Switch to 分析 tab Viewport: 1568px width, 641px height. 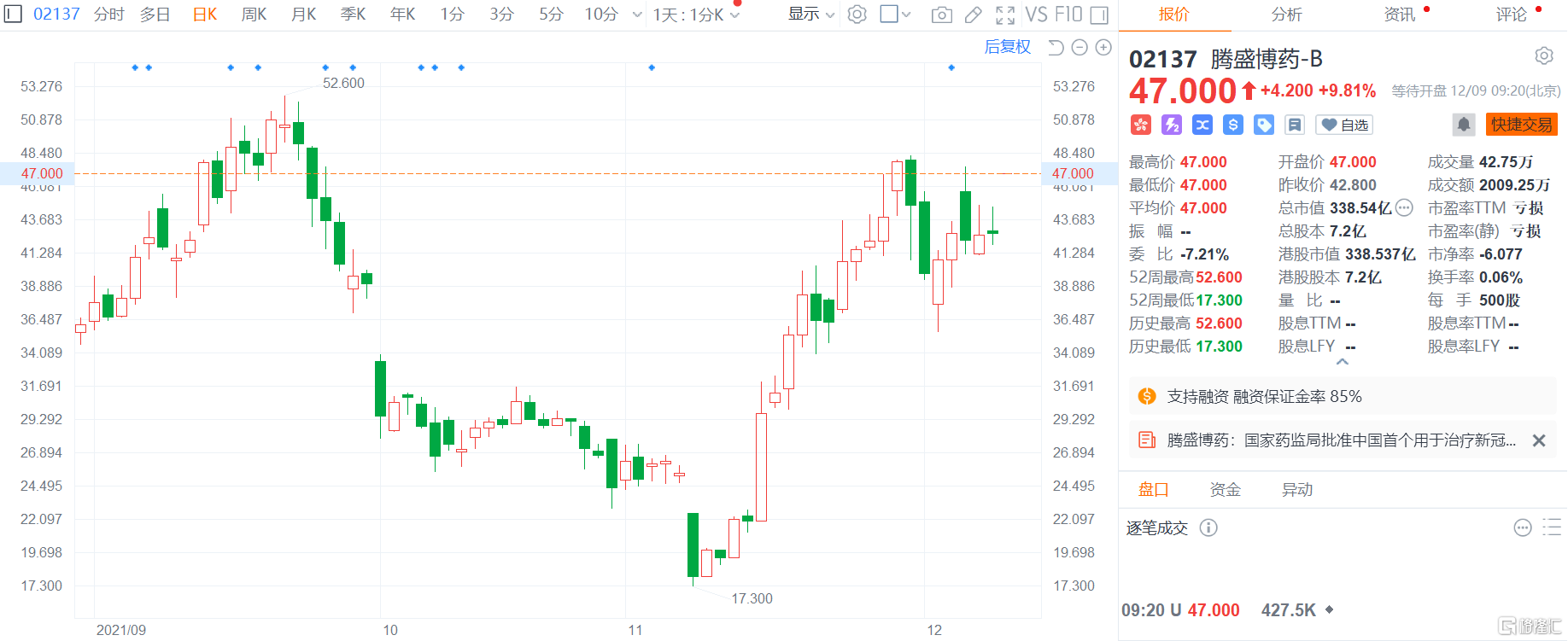[x=1286, y=15]
